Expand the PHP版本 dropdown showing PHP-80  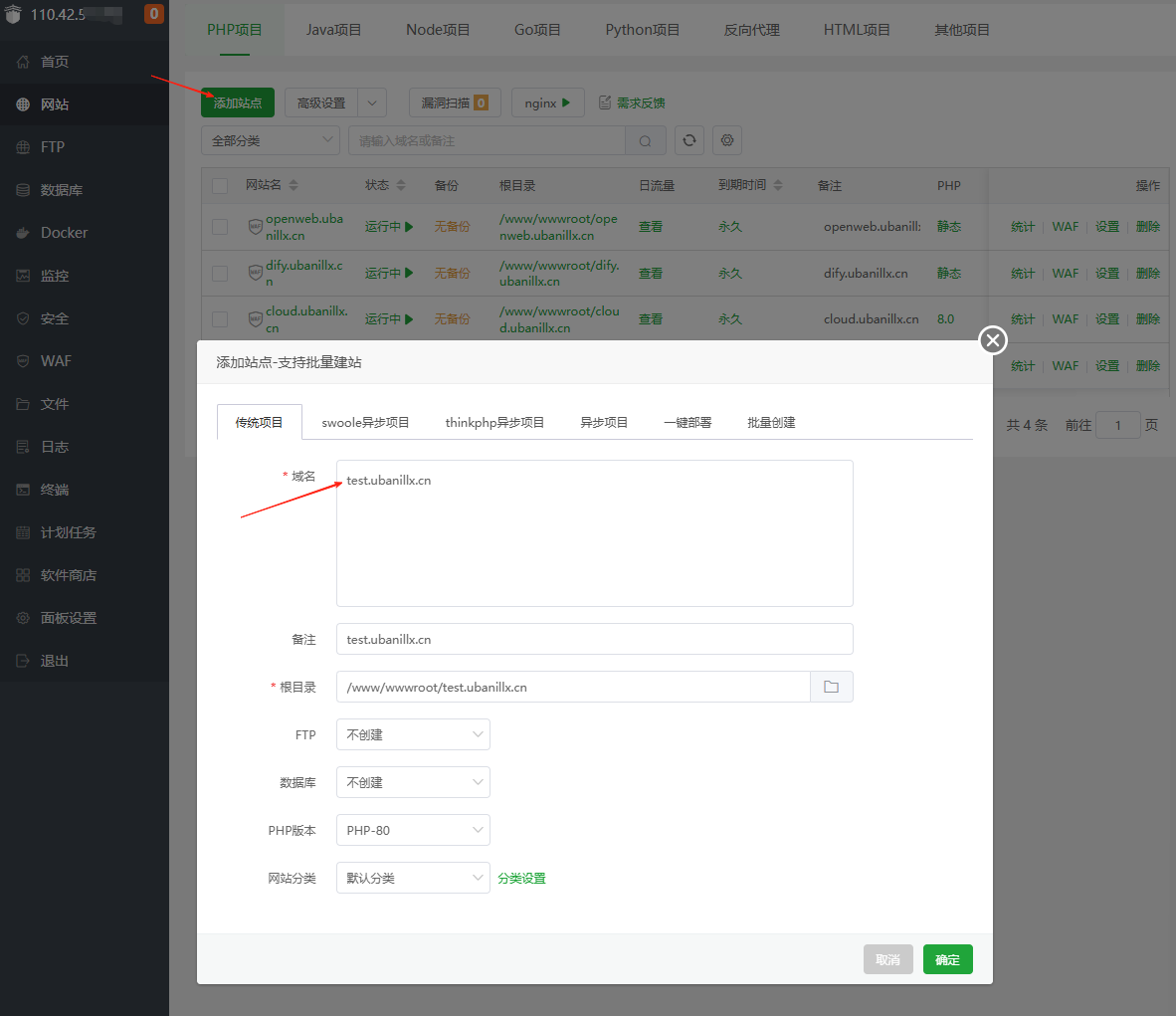[413, 830]
